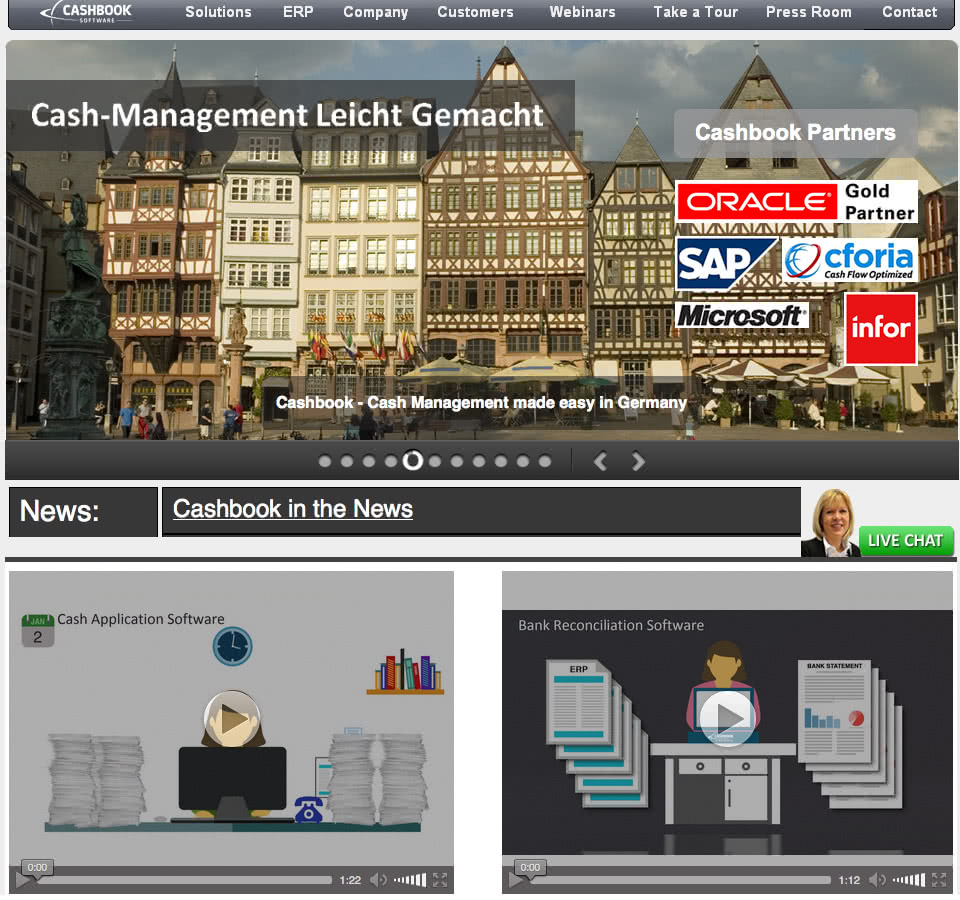The width and height of the screenshot is (960, 900).
Task: Click the Cash-Management Leicht Gemacht headline
Action: [288, 114]
